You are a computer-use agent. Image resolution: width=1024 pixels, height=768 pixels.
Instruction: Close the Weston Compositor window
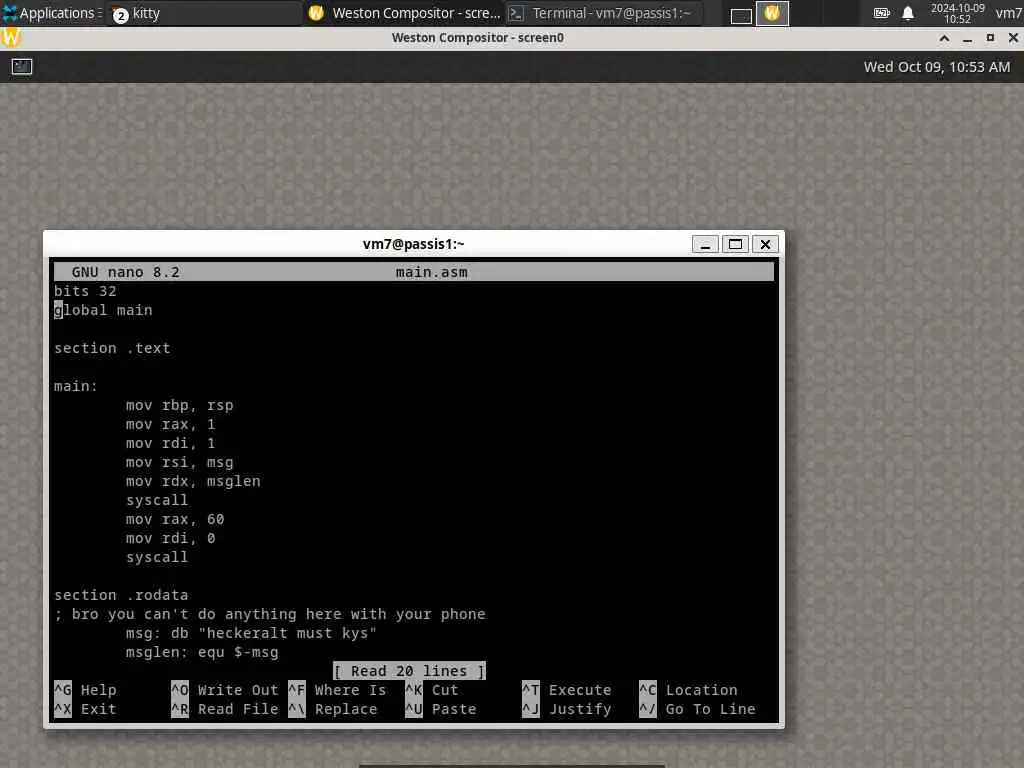[x=1013, y=38]
